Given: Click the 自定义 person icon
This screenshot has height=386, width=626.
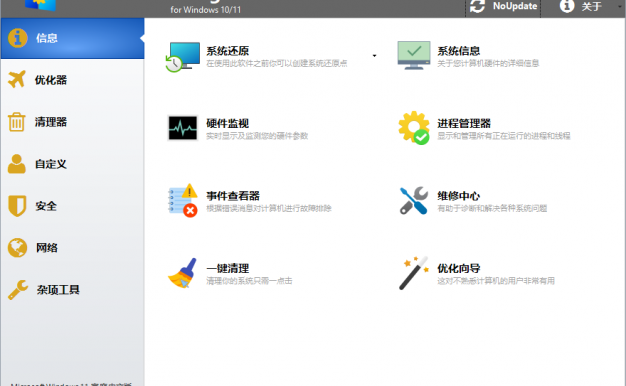Looking at the screenshot, I should point(17,164).
